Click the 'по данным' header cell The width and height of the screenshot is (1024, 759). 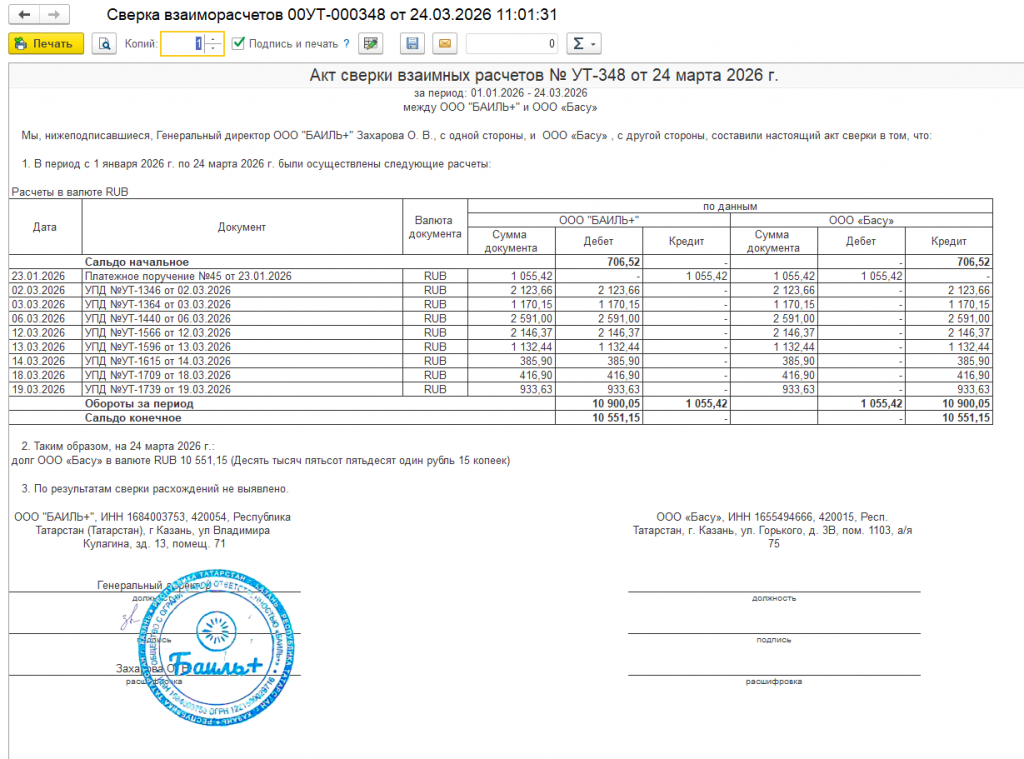tap(730, 206)
